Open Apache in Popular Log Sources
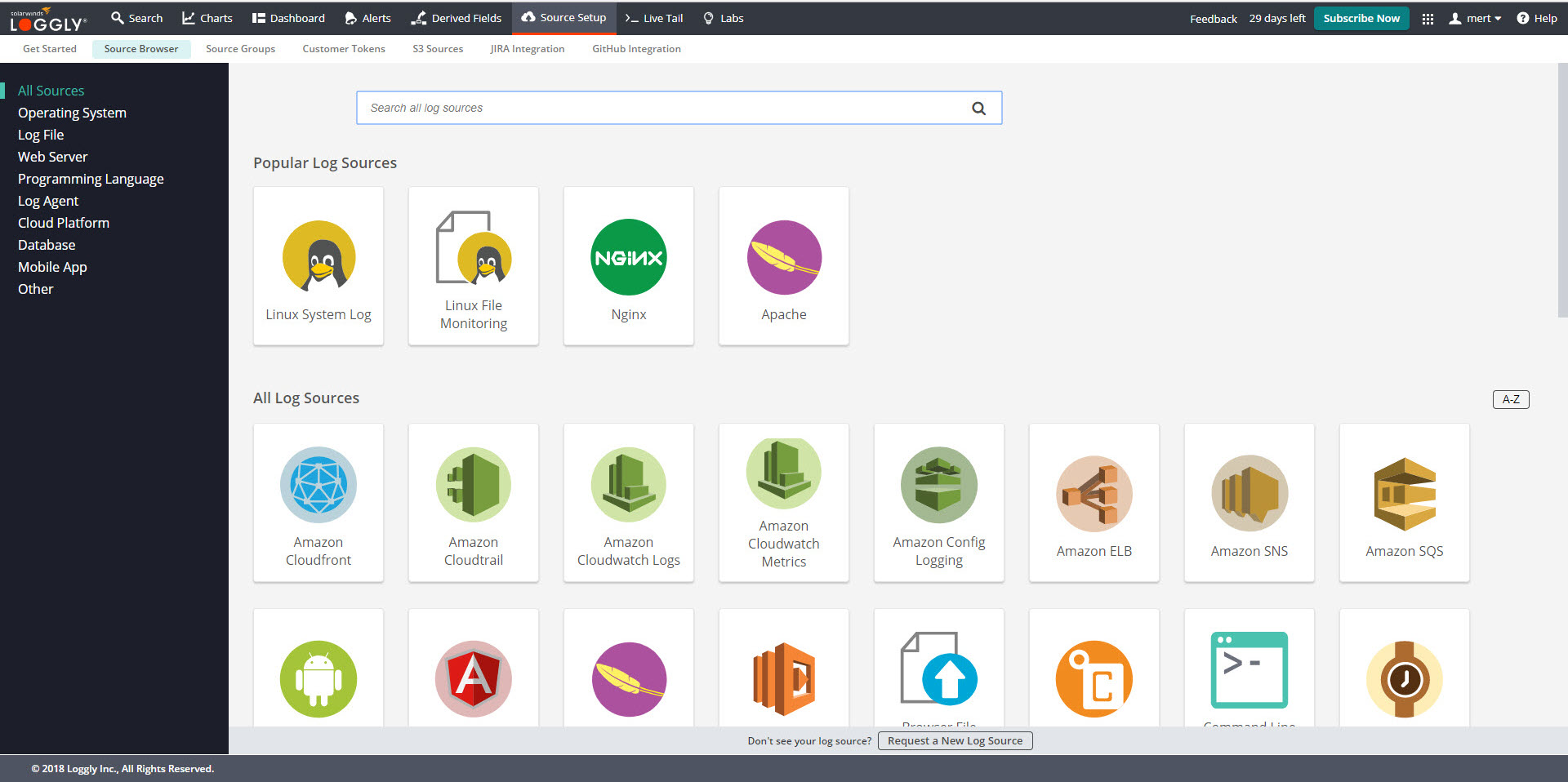 click(784, 266)
